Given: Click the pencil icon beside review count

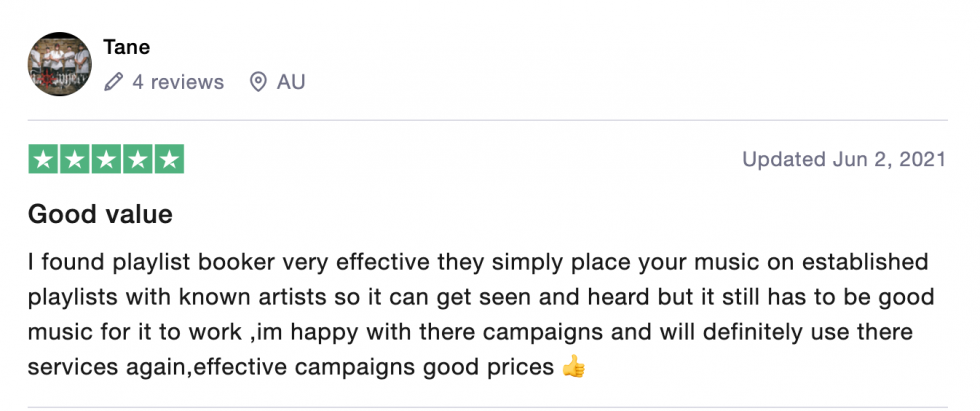Looking at the screenshot, I should coord(113,82).
